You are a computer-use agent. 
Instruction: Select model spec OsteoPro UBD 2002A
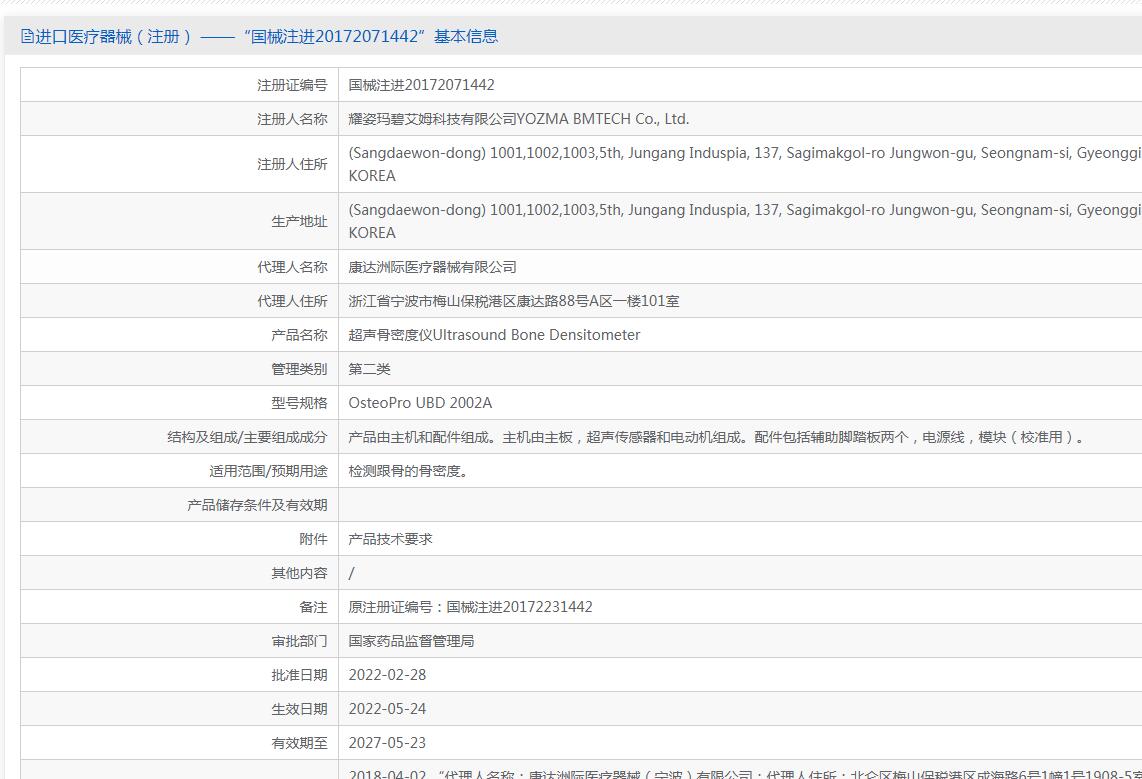tap(420, 403)
